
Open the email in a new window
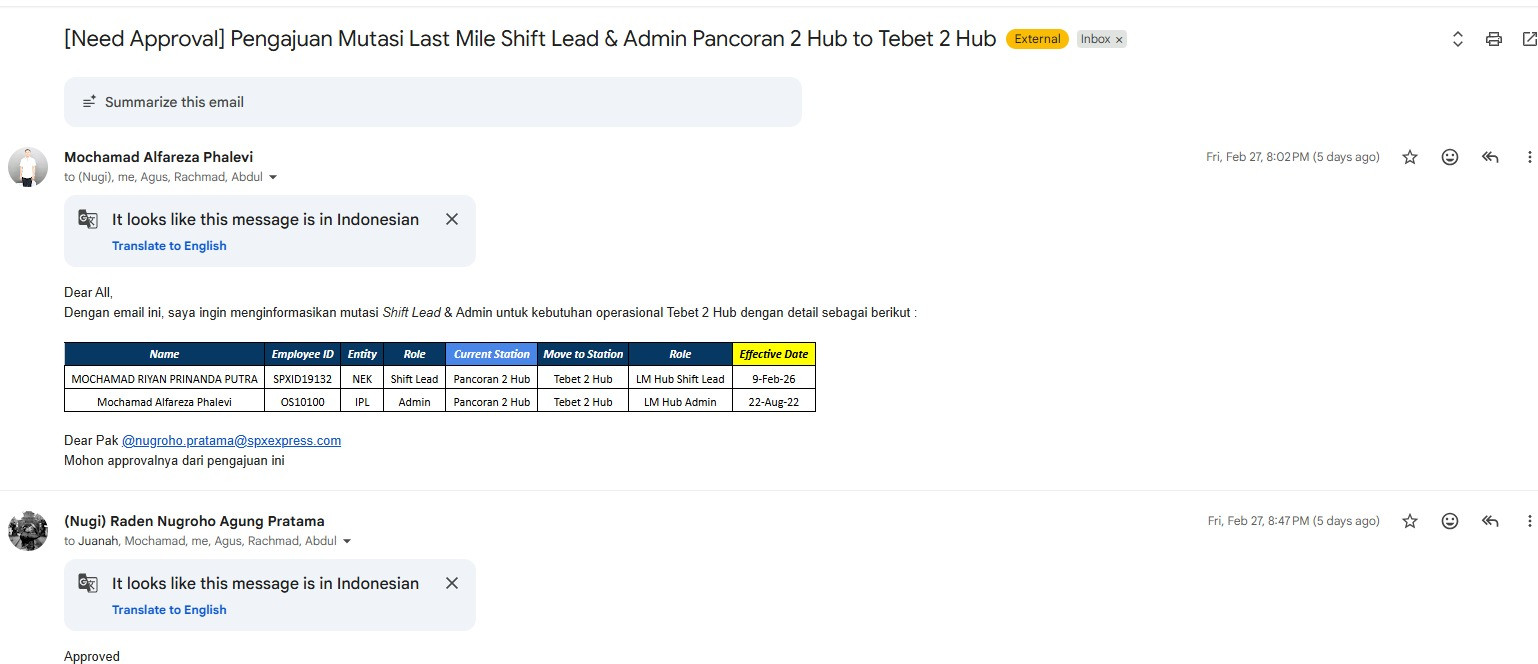[1528, 39]
